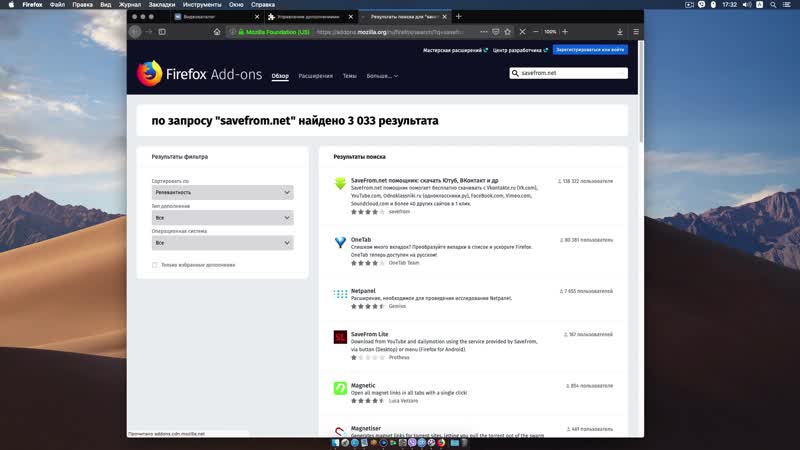The height and width of the screenshot is (450, 800).
Task: Open the Firefox hamburger menu
Action: click(x=636, y=32)
